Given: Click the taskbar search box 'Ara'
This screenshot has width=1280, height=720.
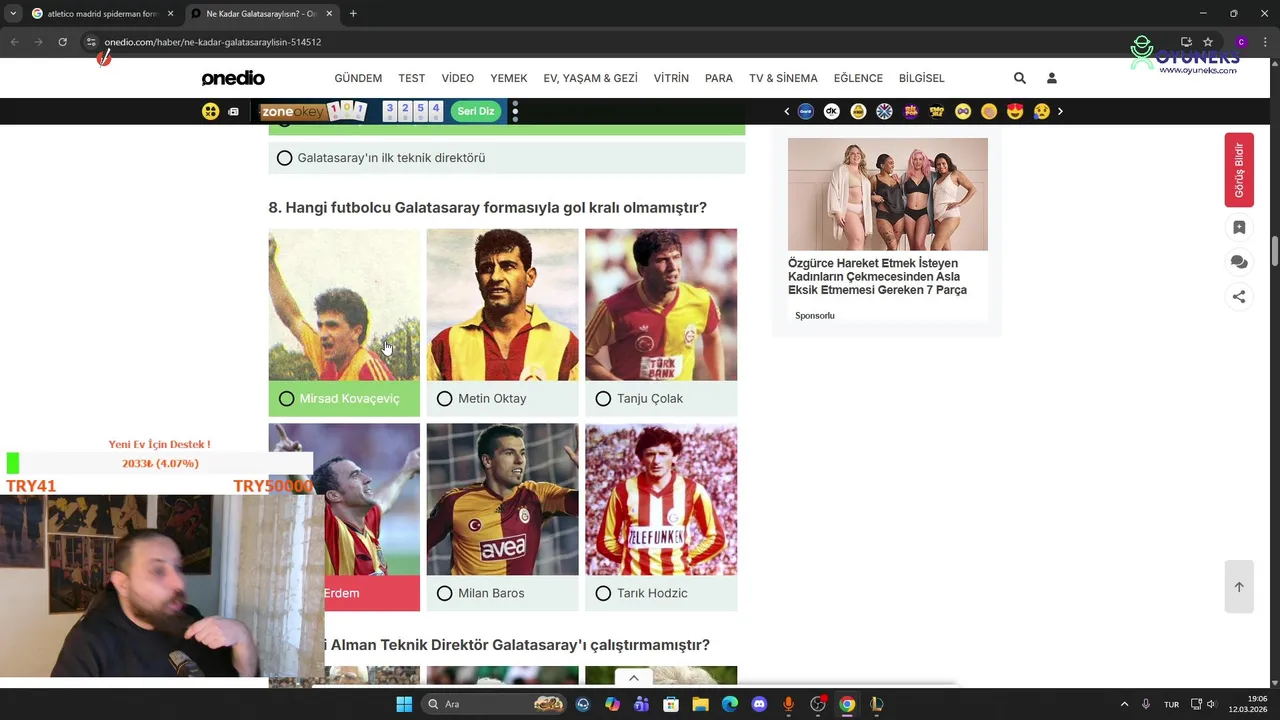Looking at the screenshot, I should tap(493, 704).
